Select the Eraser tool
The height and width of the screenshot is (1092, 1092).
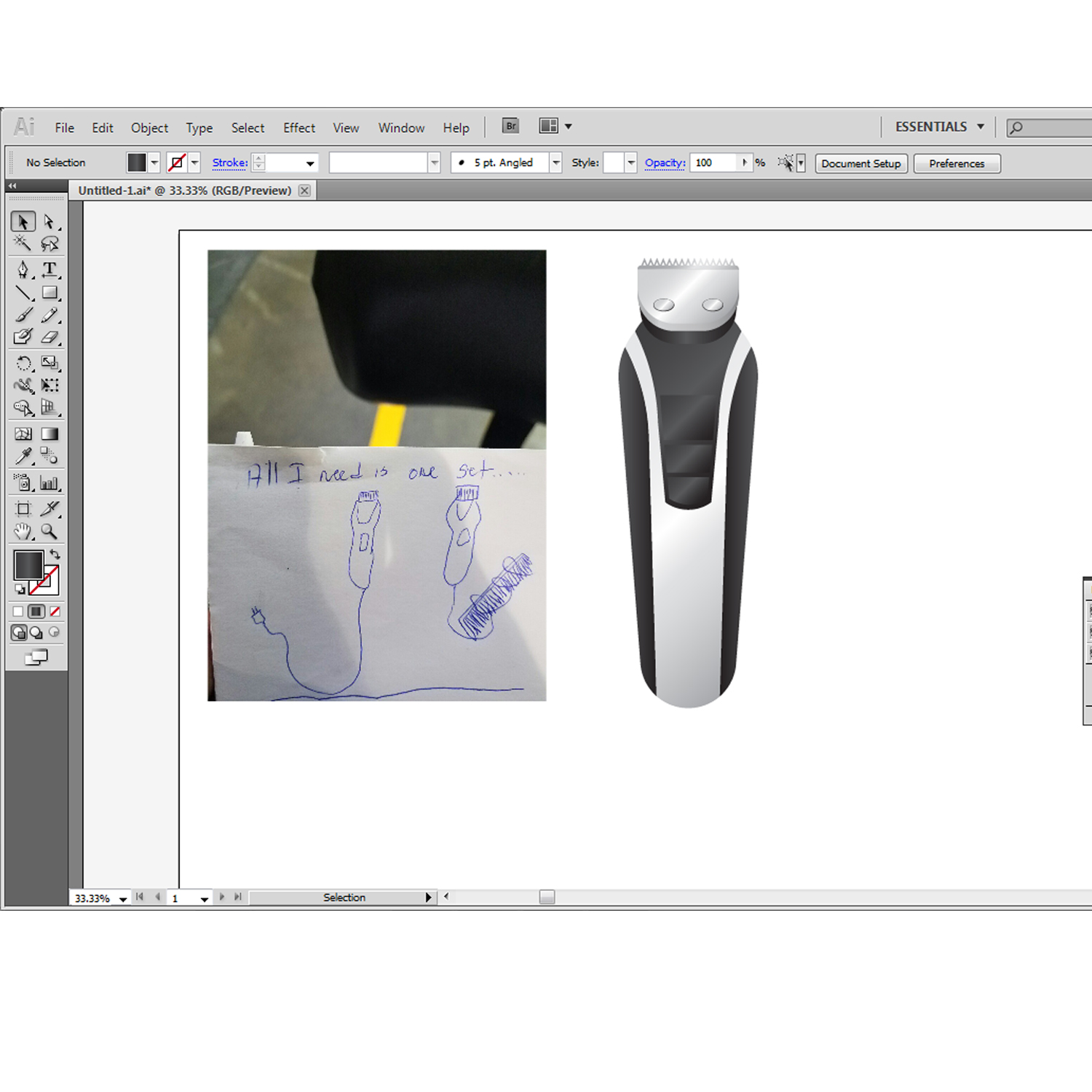pos(50,337)
